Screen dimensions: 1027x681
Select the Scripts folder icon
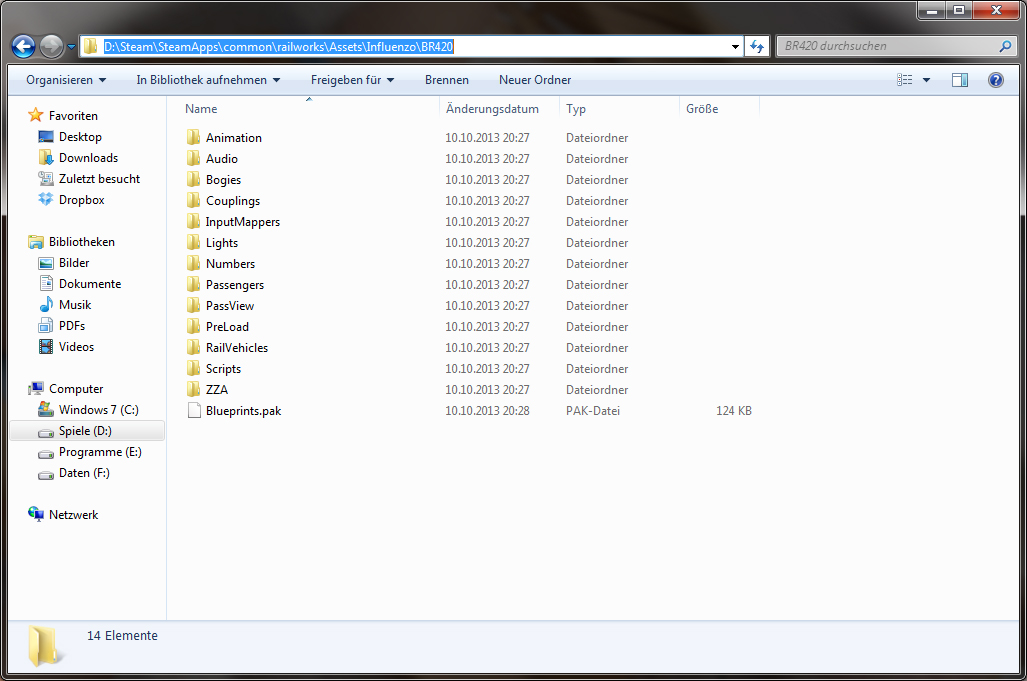coord(193,368)
